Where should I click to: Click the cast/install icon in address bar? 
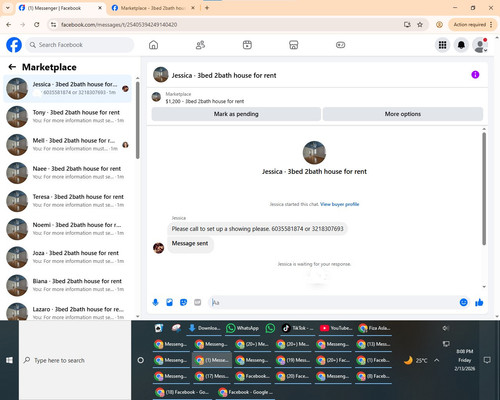407,24
